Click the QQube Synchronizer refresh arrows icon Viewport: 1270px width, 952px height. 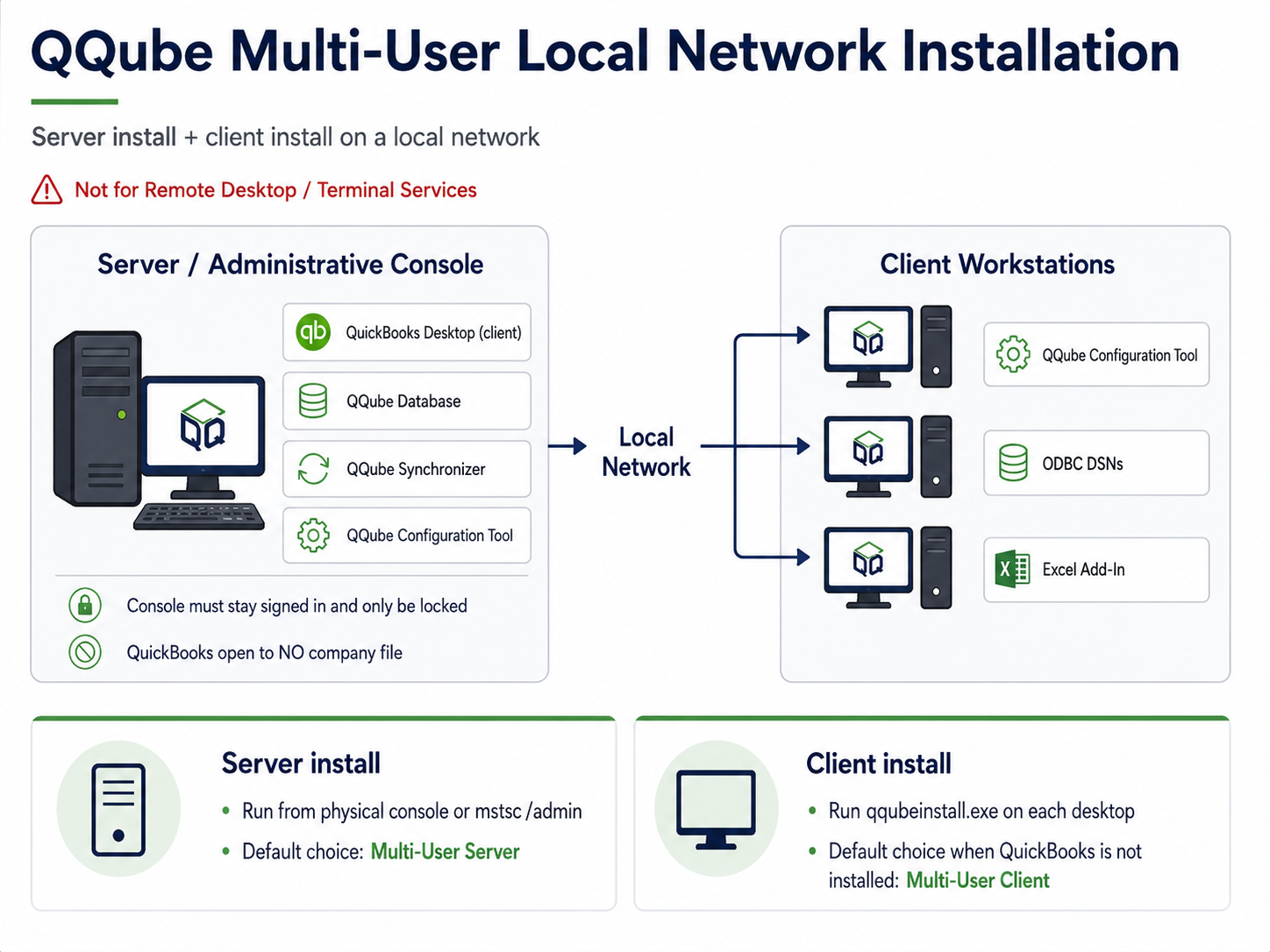[x=313, y=469]
